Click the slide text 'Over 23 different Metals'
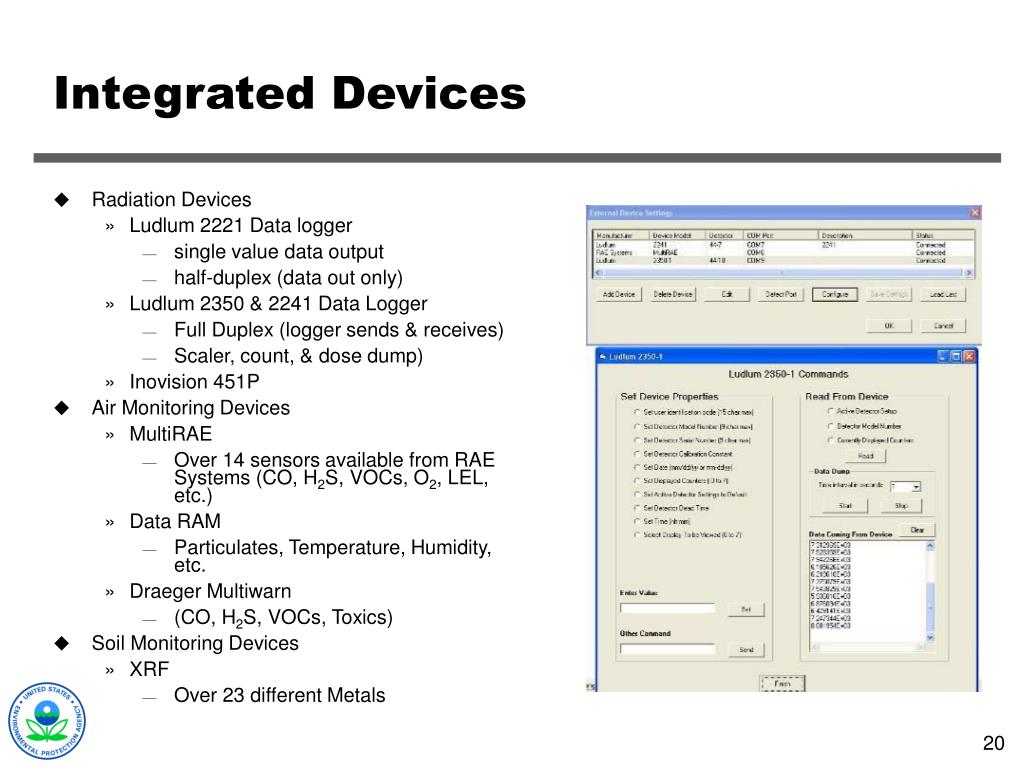The height and width of the screenshot is (768, 1024). click(280, 696)
